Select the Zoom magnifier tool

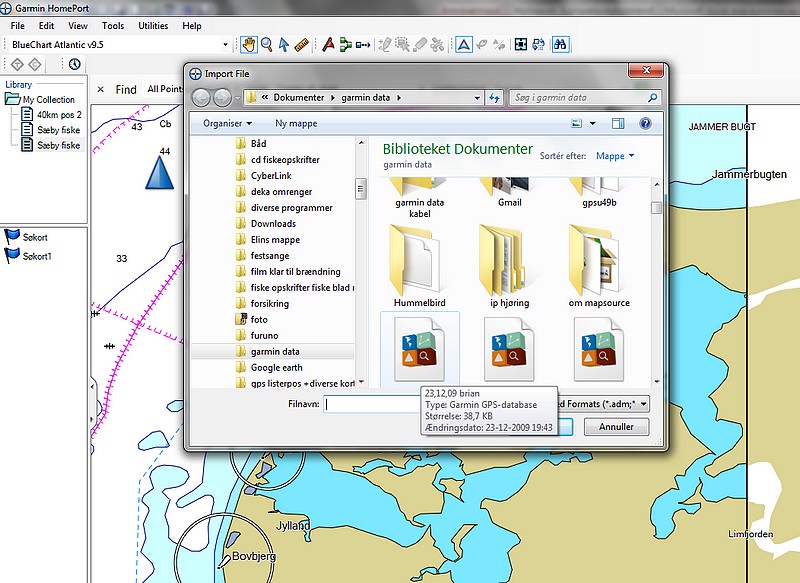[266, 45]
